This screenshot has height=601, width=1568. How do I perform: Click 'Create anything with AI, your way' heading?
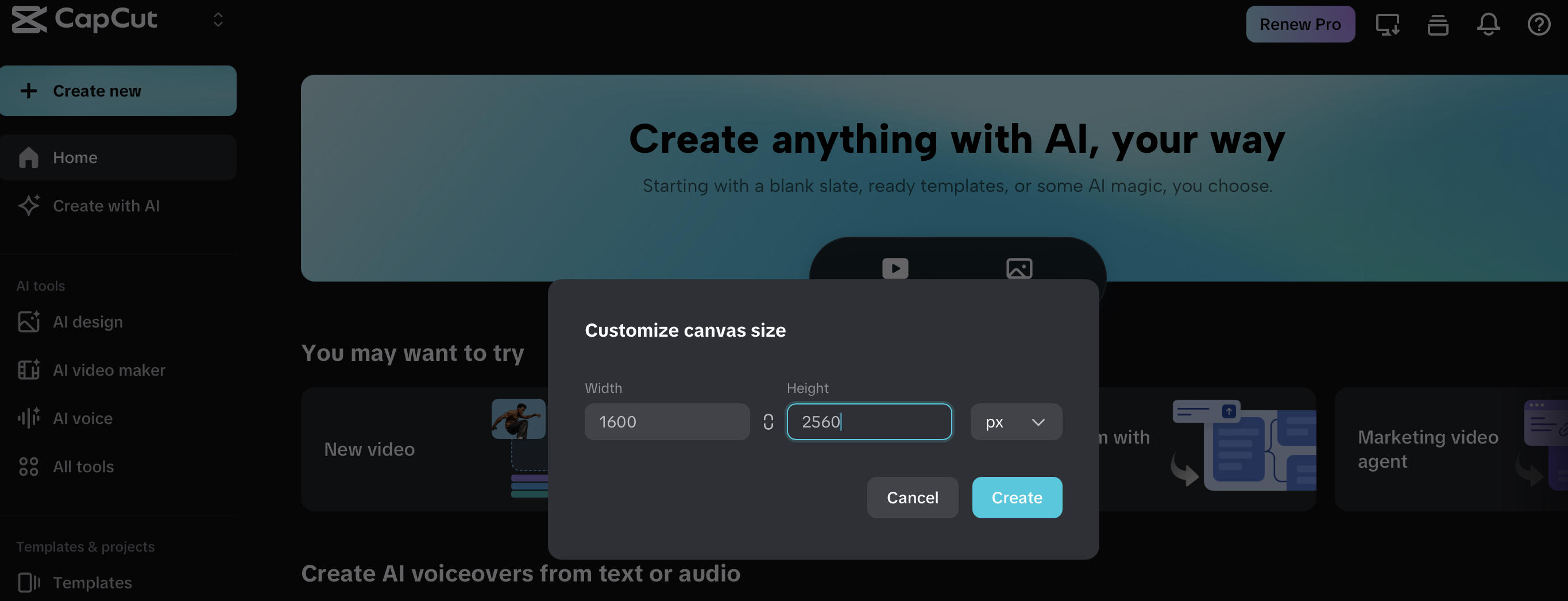957,140
